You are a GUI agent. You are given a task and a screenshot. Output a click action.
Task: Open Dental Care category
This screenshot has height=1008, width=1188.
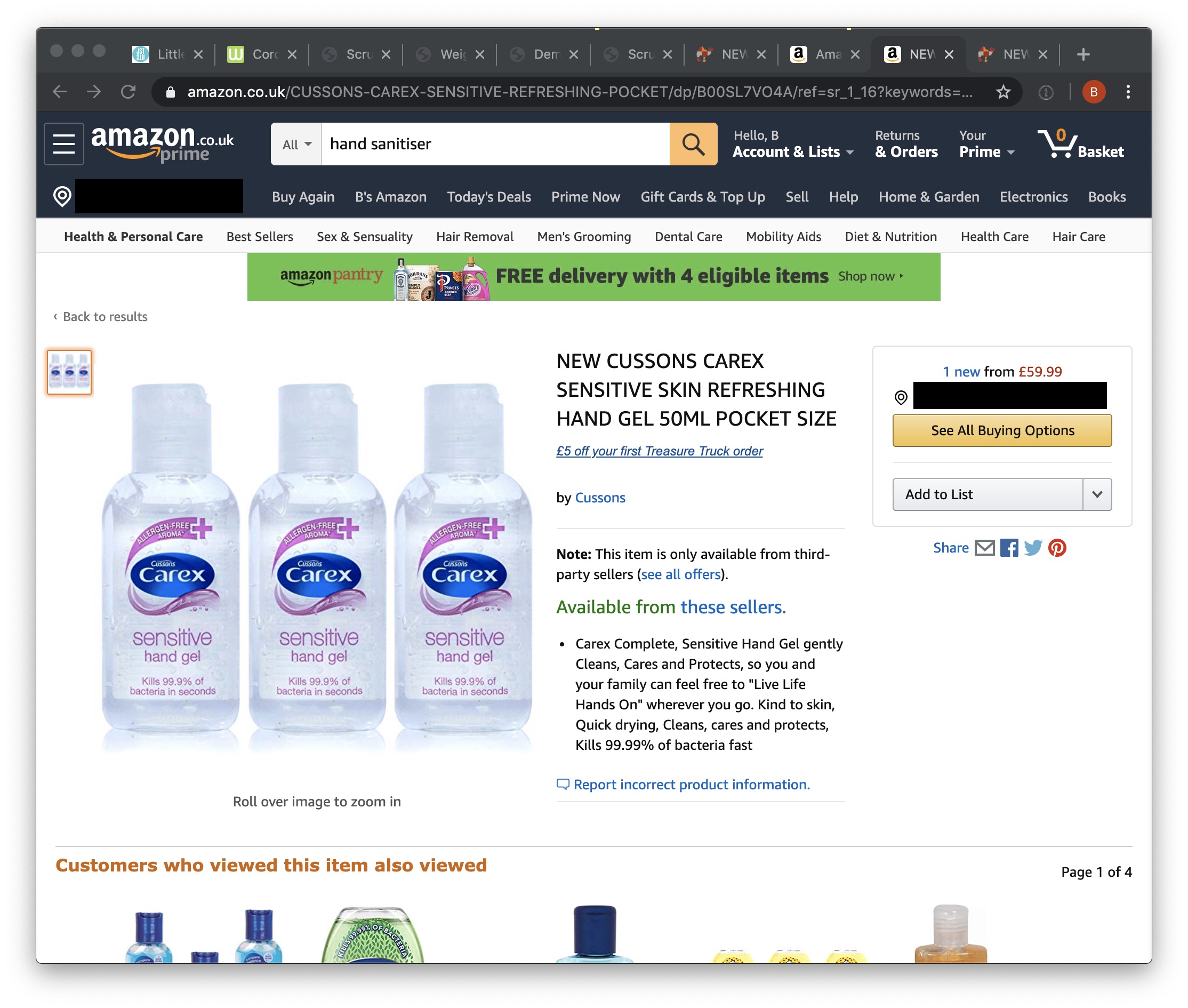click(688, 237)
